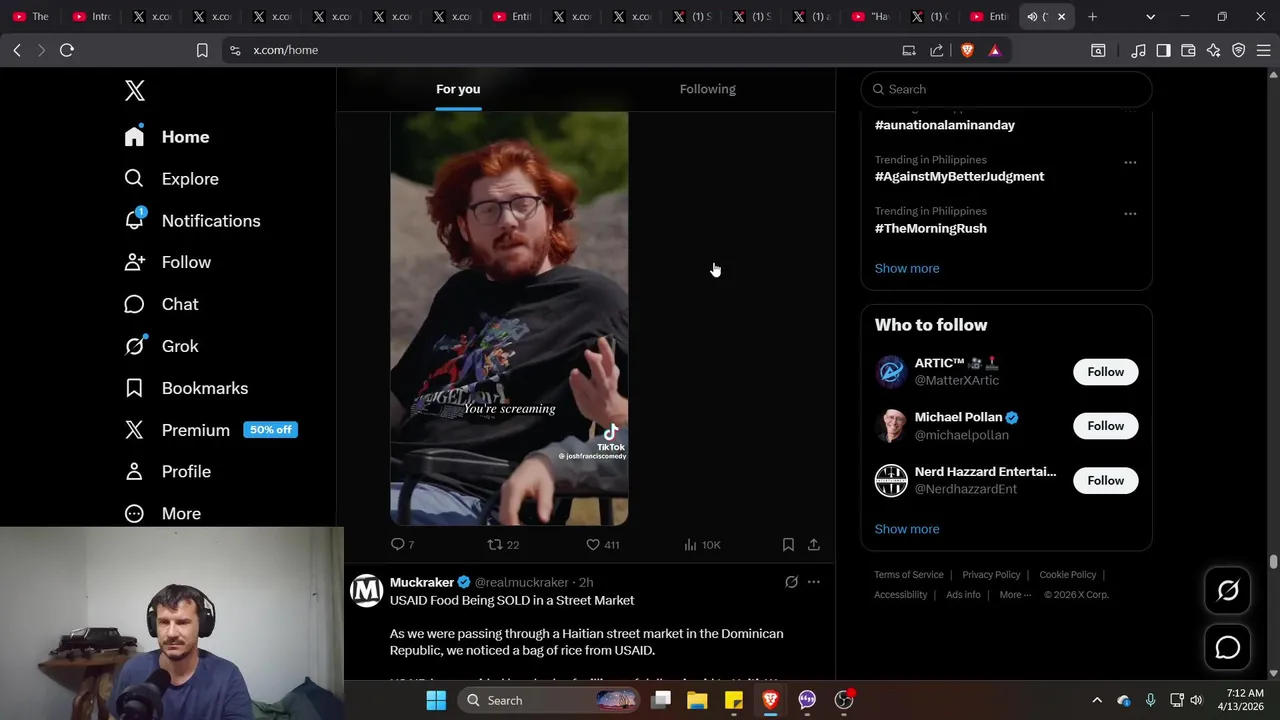Viewport: 1280px width, 720px height.
Task: Open the browser hamburger menu
Action: coord(1263,50)
